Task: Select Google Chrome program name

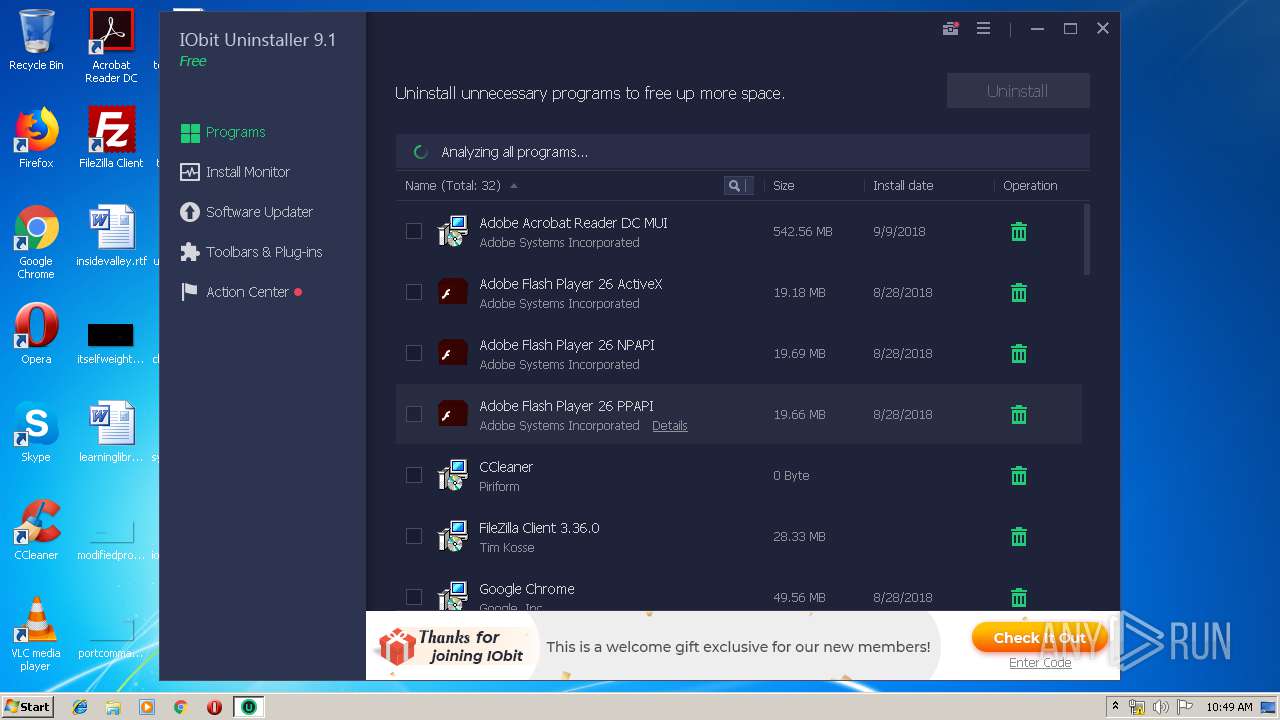Action: 527,589
